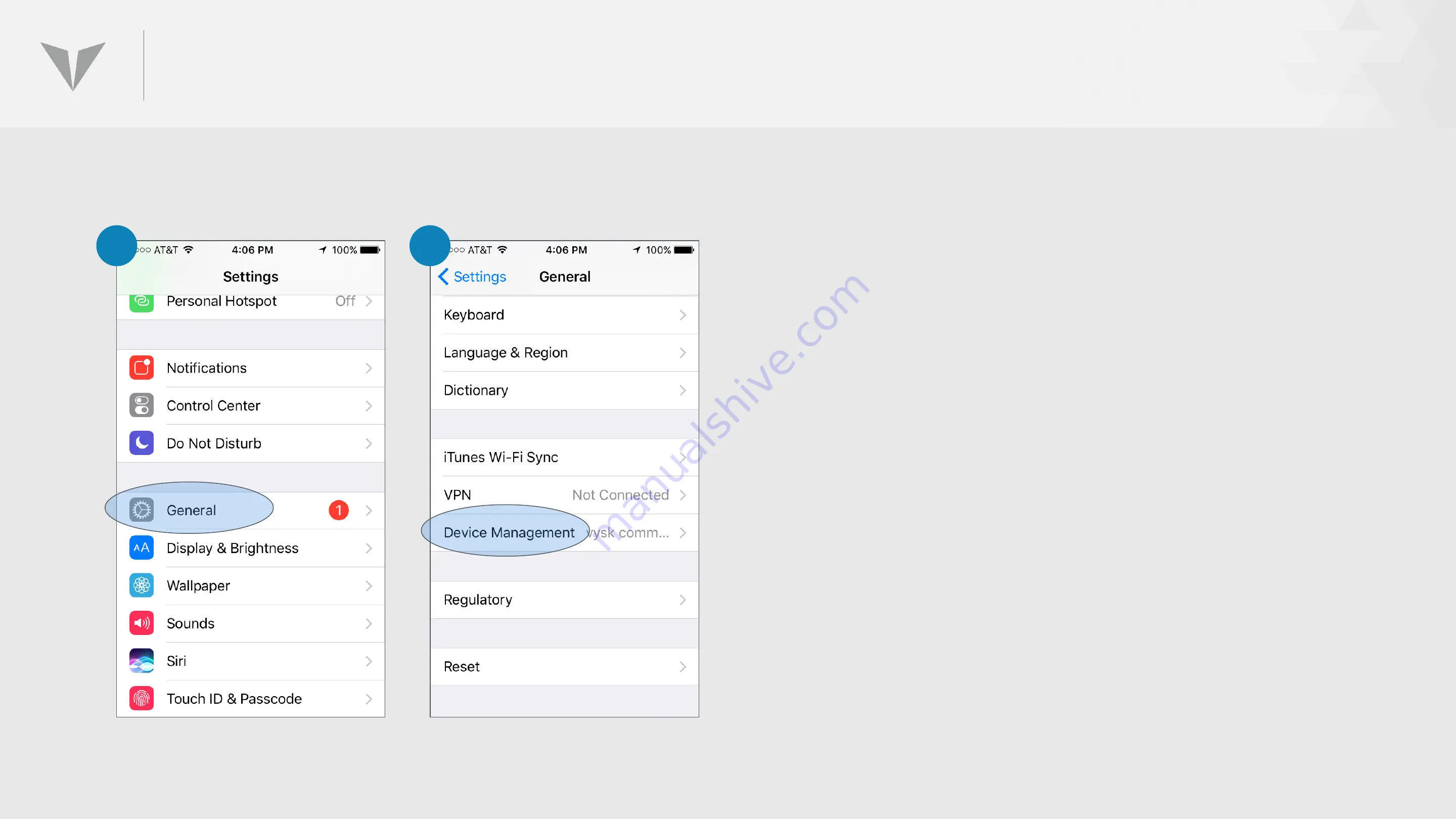The image size is (1456, 819).
Task: Tap Wallpaper label in Settings
Action: [x=198, y=586]
